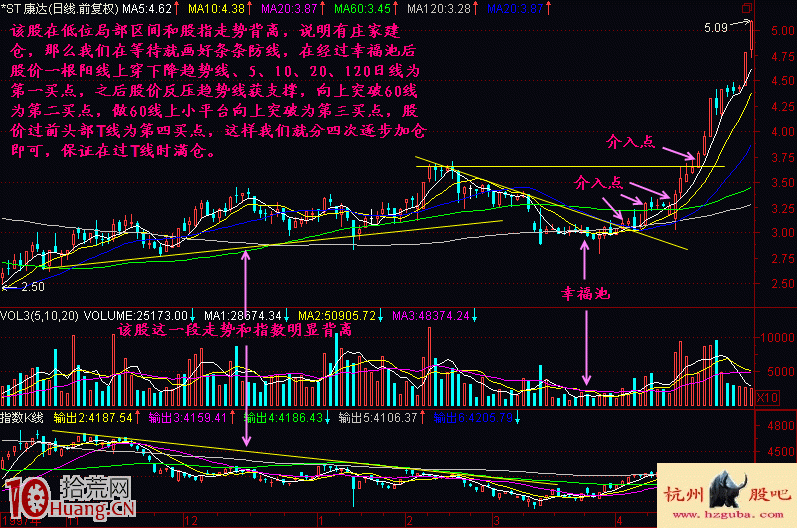Click the 3.75 price axis label
Screen dimensions: 797x528
point(782,158)
